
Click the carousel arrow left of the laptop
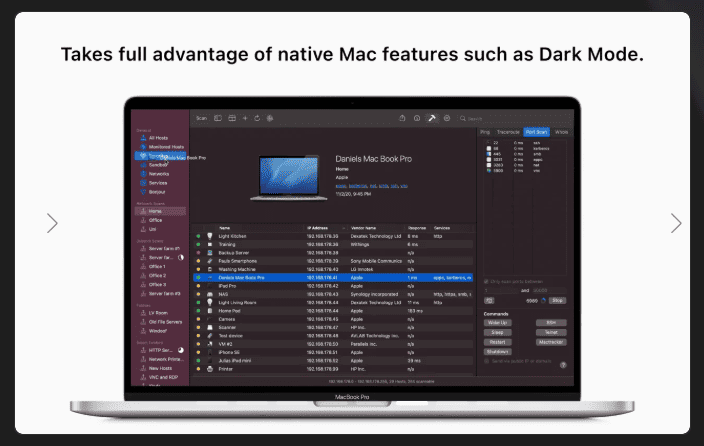[x=52, y=223]
